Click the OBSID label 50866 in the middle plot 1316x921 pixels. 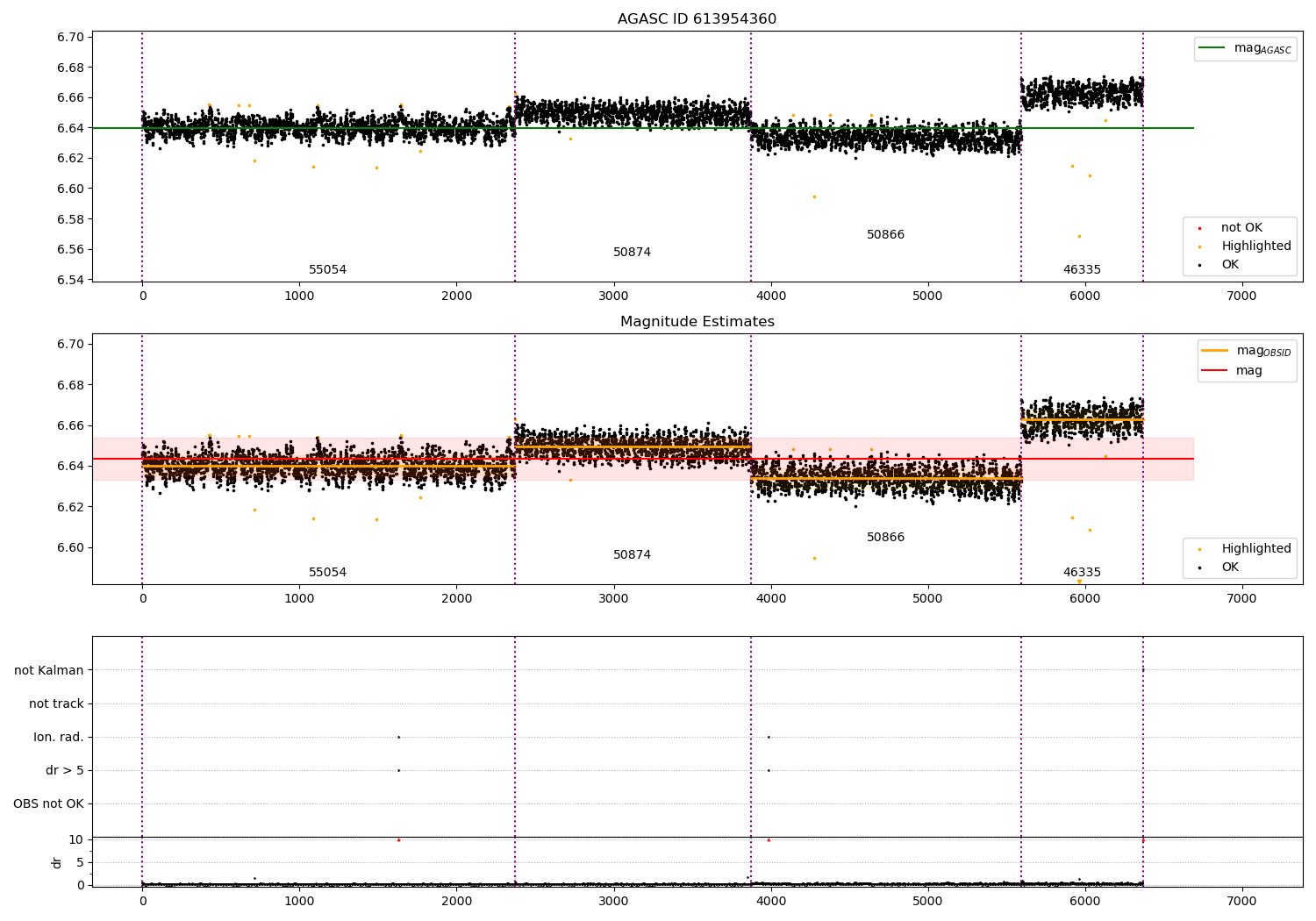885,538
